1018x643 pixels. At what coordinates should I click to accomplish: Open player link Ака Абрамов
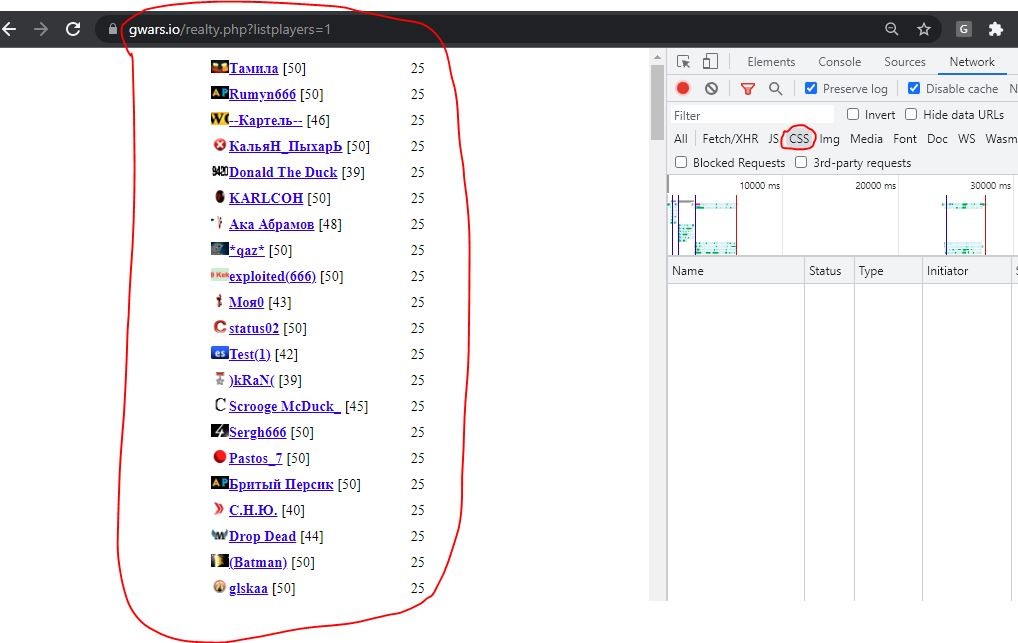click(271, 224)
